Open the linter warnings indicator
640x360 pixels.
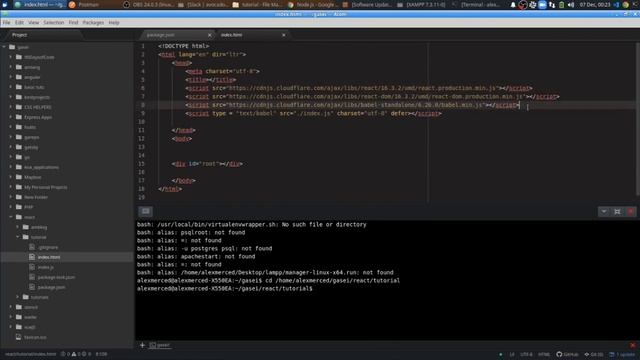(x=76, y=354)
